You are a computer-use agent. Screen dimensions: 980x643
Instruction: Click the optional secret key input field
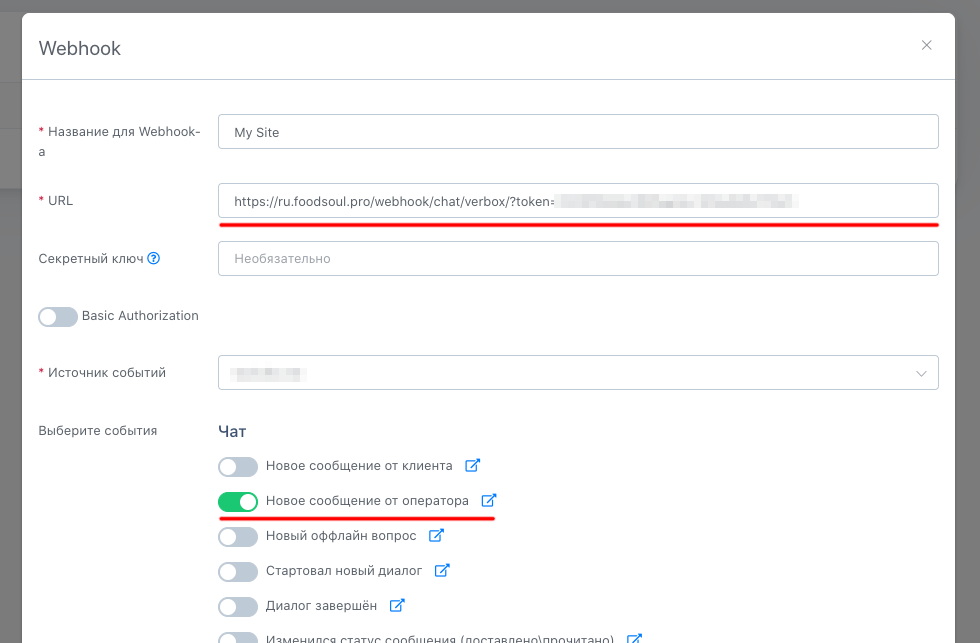pos(578,258)
